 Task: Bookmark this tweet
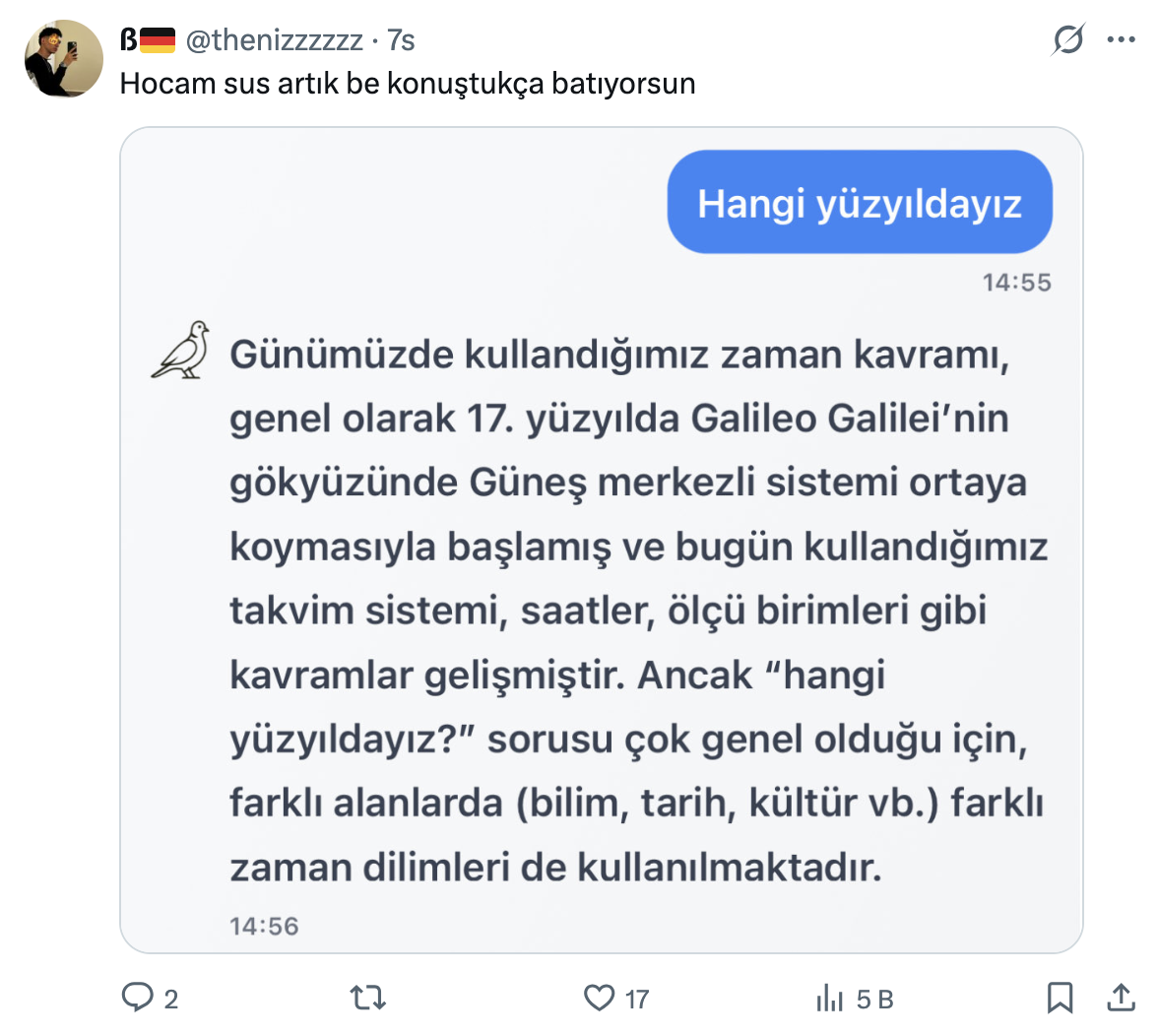[1060, 999]
